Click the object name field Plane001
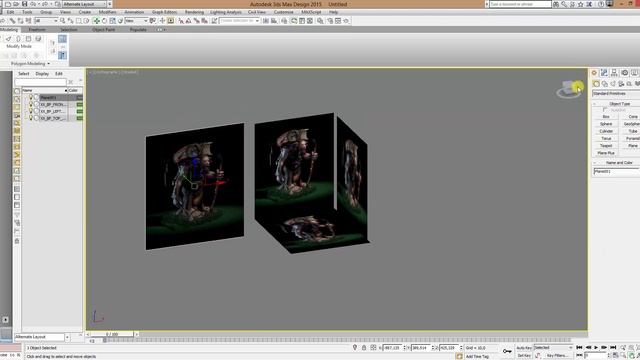Image resolution: width=640 pixels, height=360 pixels. click(616, 172)
